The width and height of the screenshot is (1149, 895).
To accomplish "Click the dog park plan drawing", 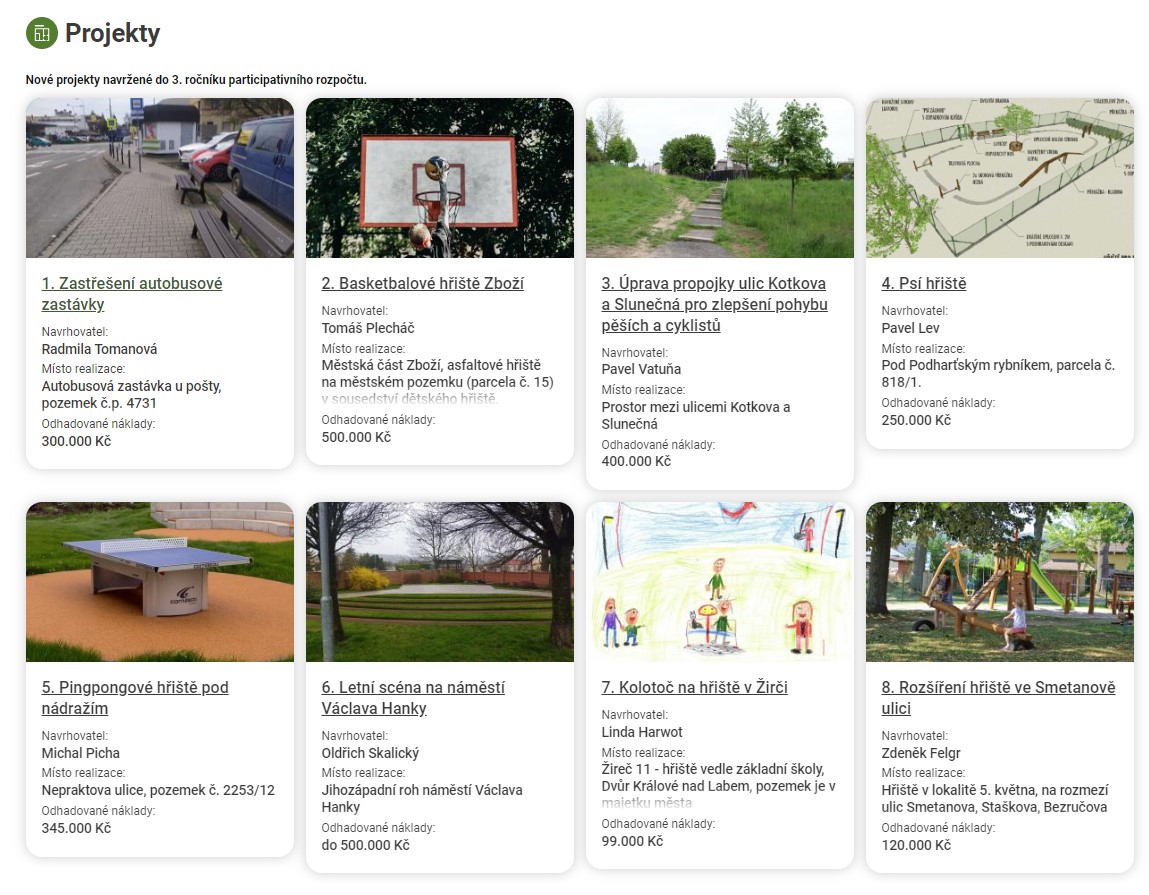I will point(1000,177).
